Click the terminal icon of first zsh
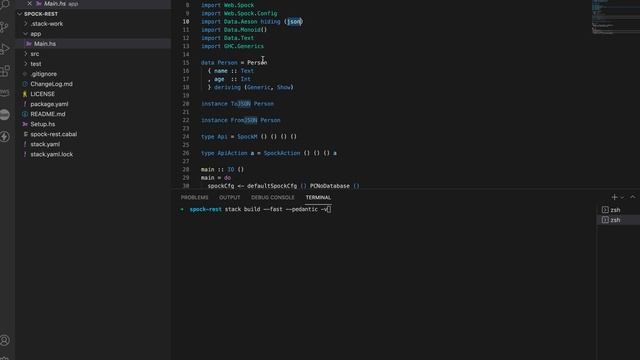 pos(605,210)
